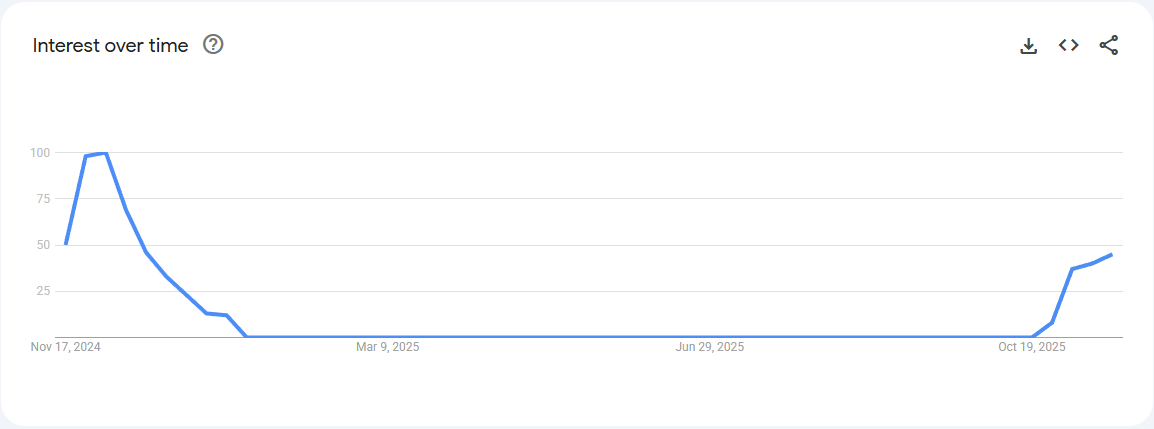
Task: Download the chart data as CSV
Action: click(x=1028, y=45)
